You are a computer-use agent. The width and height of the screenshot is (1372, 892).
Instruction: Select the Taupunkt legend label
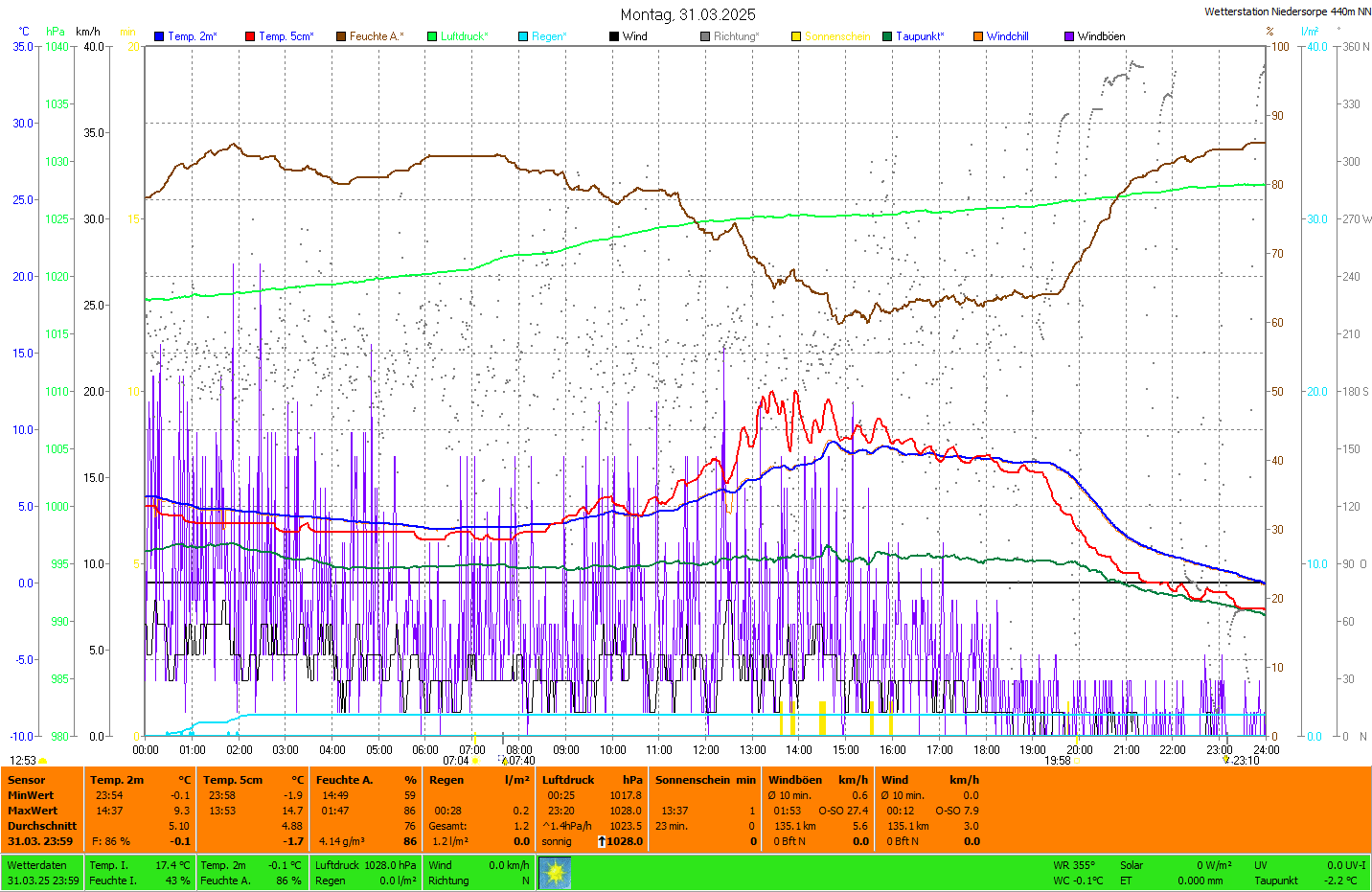pyautogui.click(x=920, y=36)
